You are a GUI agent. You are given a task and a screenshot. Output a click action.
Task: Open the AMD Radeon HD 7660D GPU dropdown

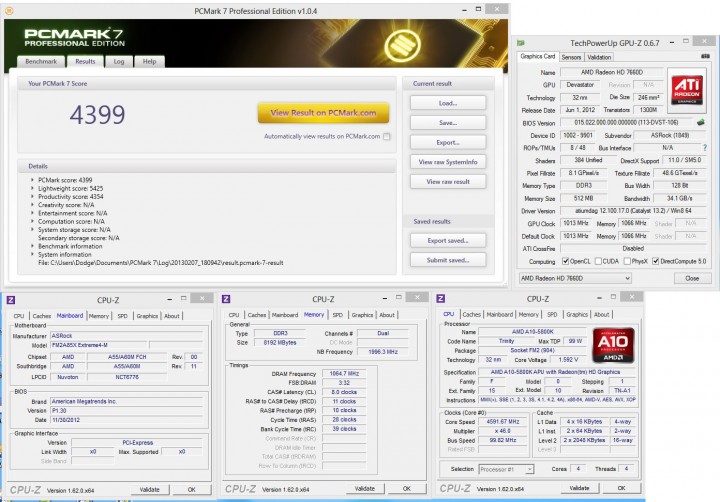click(575, 278)
